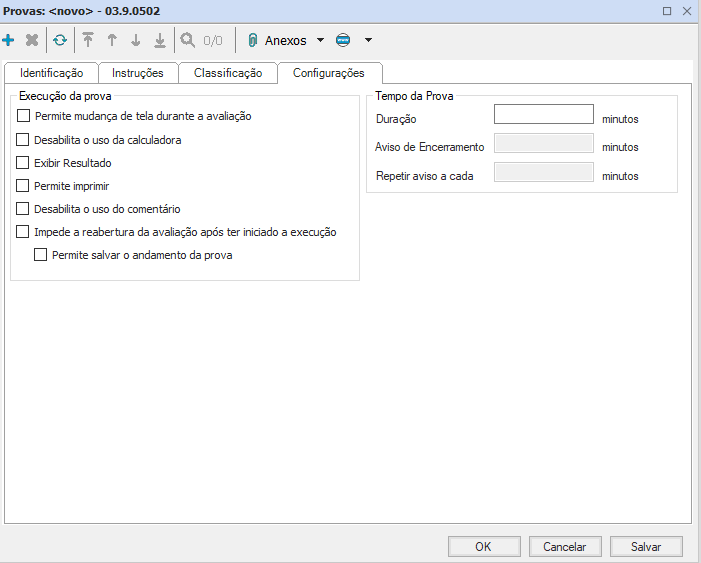Click the magnifying glass search icon
The image size is (701, 563).
coord(187,41)
